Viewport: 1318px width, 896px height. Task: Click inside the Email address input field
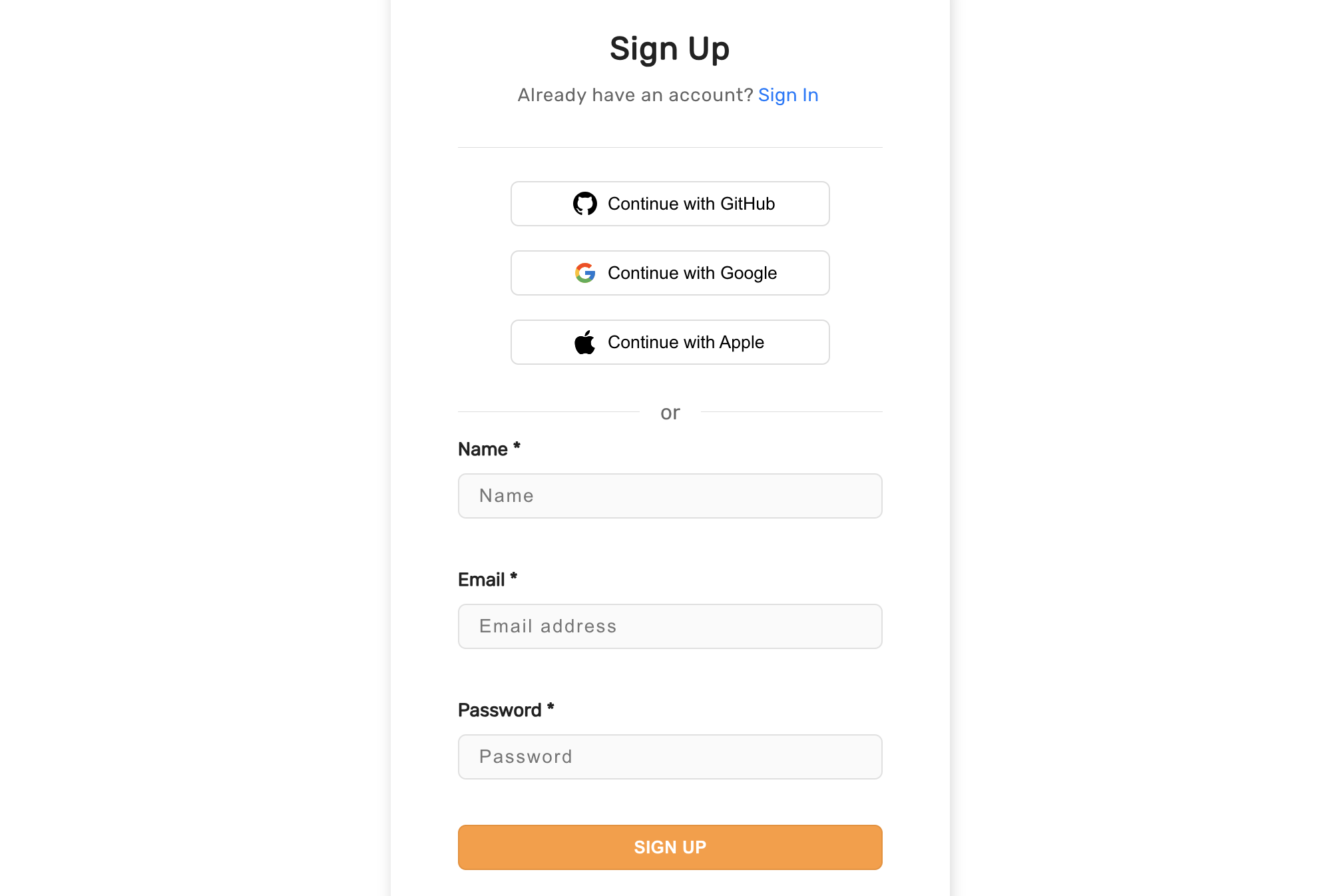[x=670, y=626]
